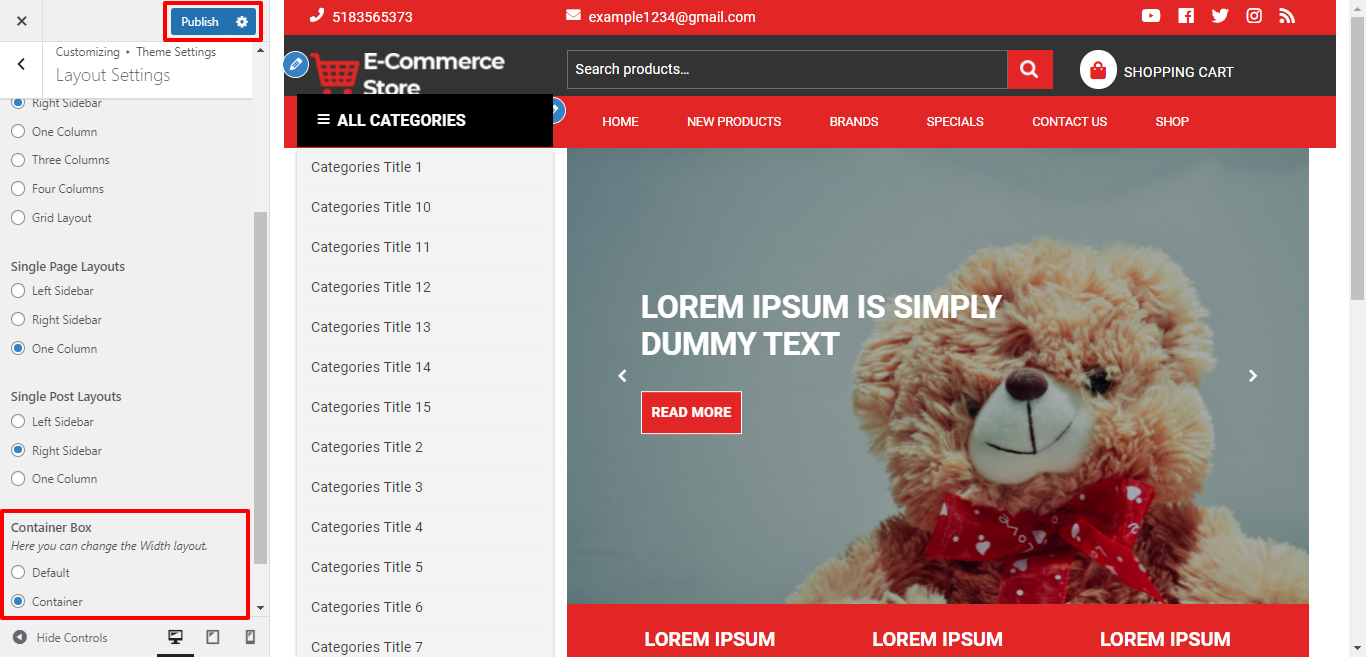Open the YouTube social icon
1366x657 pixels.
1151,16
